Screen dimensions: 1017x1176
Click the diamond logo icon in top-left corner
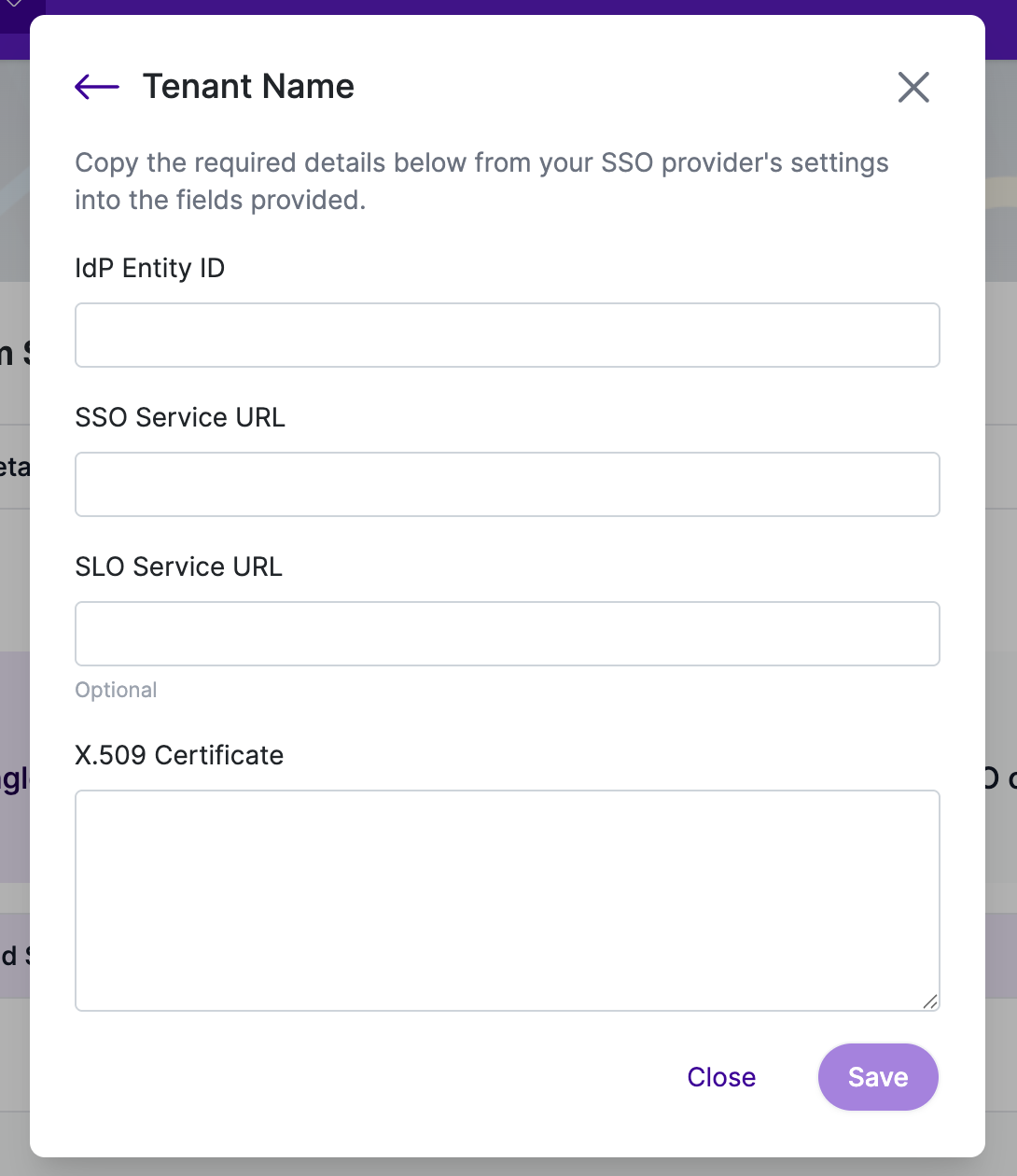14,5
